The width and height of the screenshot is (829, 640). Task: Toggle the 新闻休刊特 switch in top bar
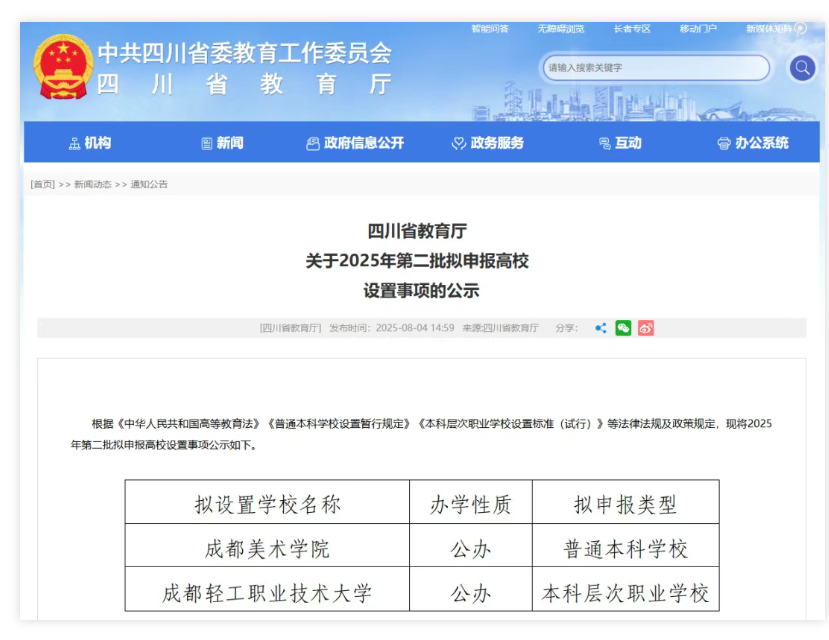[x=799, y=29]
